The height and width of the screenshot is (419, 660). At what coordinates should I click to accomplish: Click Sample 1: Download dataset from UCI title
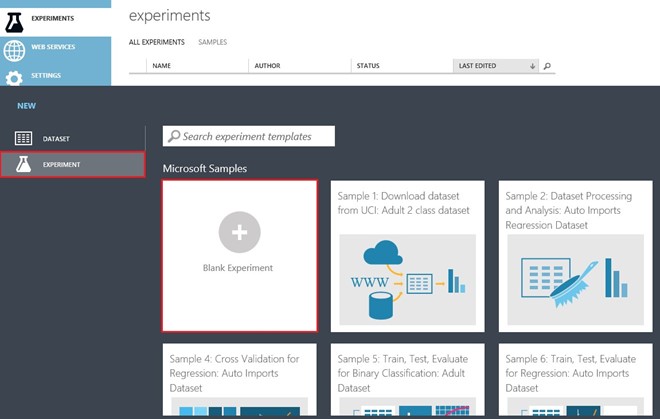[403, 203]
